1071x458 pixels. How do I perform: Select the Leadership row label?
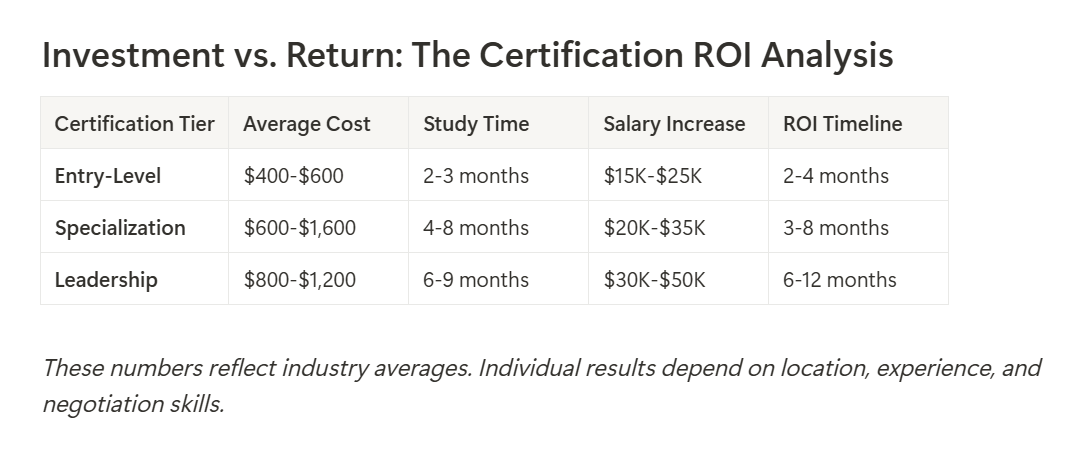(106, 280)
